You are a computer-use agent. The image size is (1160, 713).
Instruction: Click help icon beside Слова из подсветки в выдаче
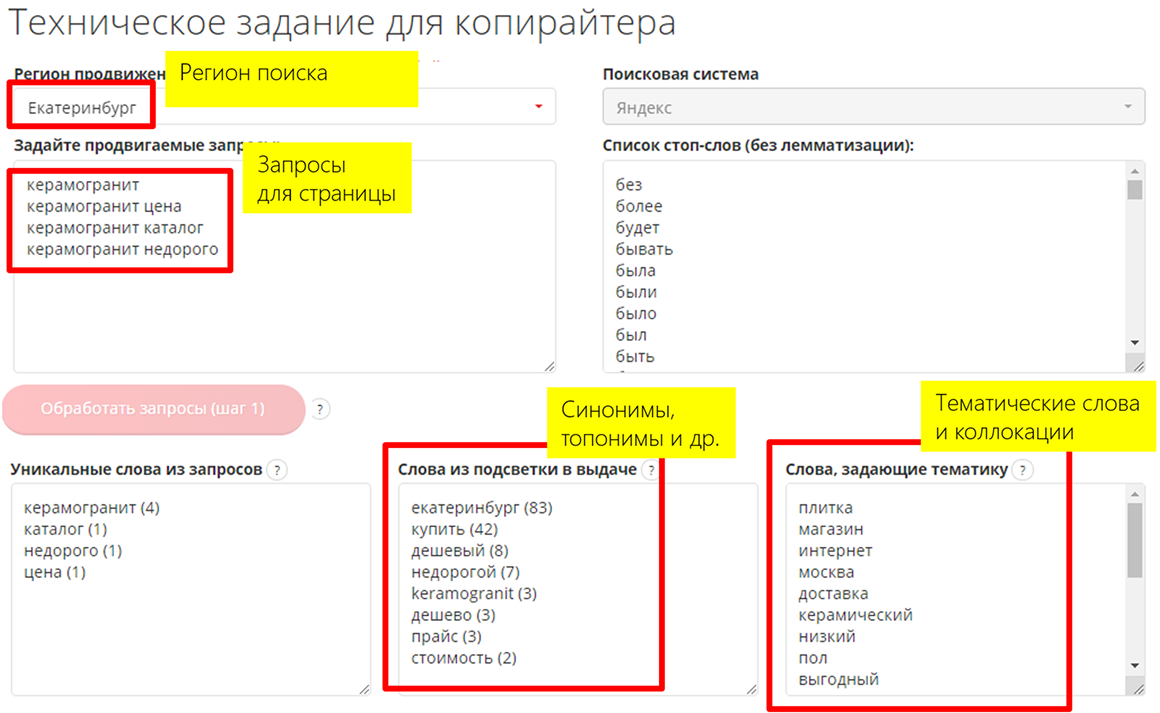[x=650, y=470]
